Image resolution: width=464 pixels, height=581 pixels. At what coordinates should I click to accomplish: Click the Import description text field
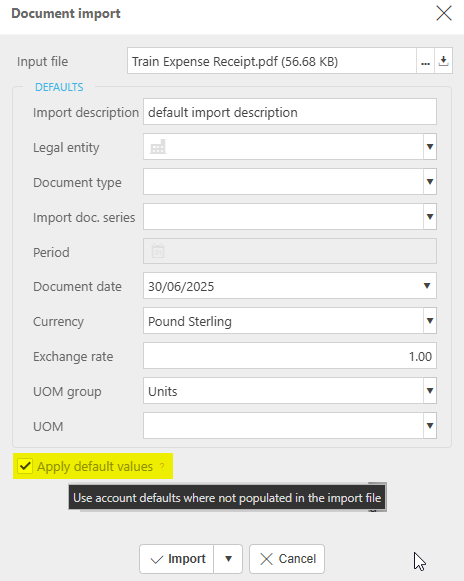point(290,112)
